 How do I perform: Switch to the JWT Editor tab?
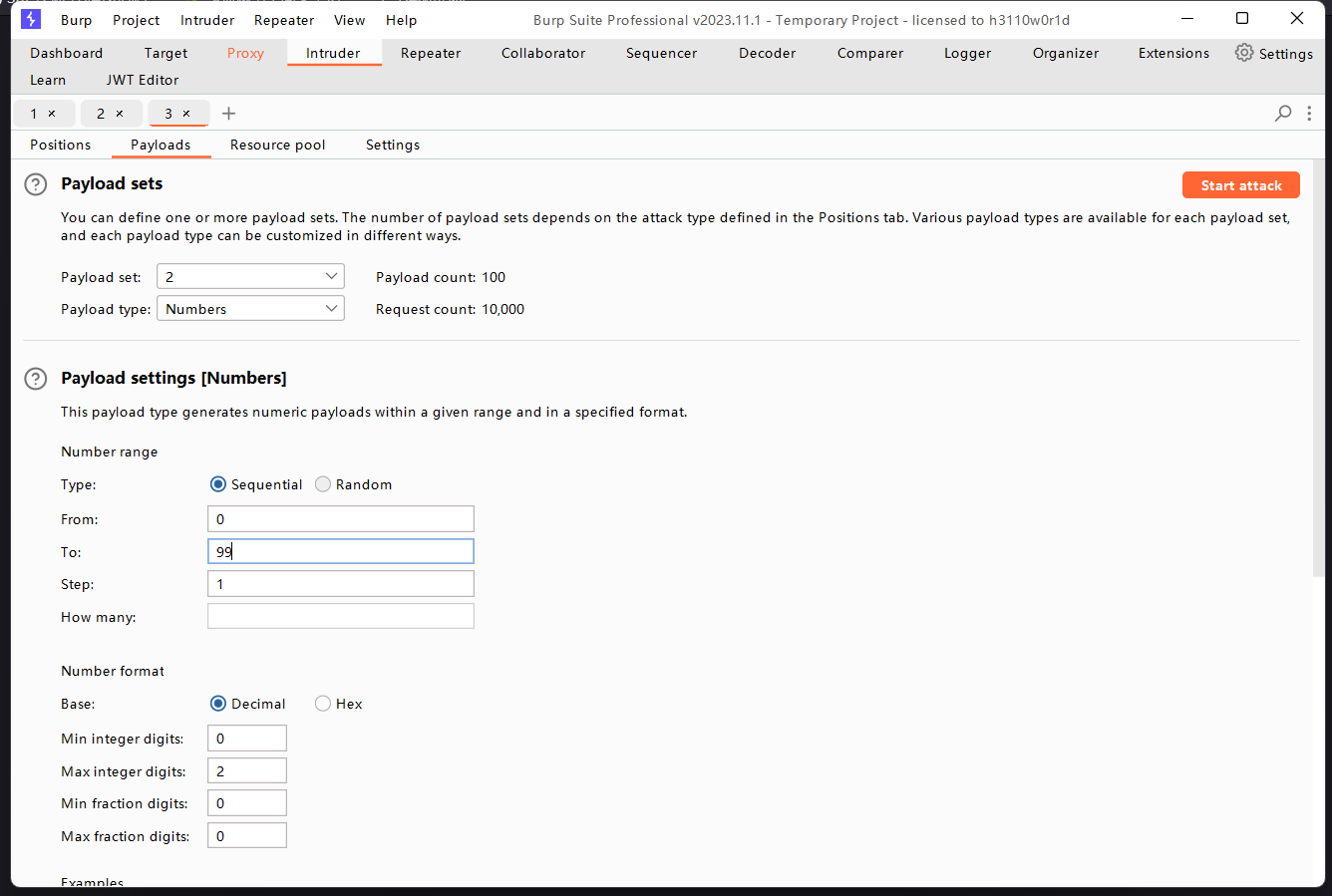tap(143, 80)
